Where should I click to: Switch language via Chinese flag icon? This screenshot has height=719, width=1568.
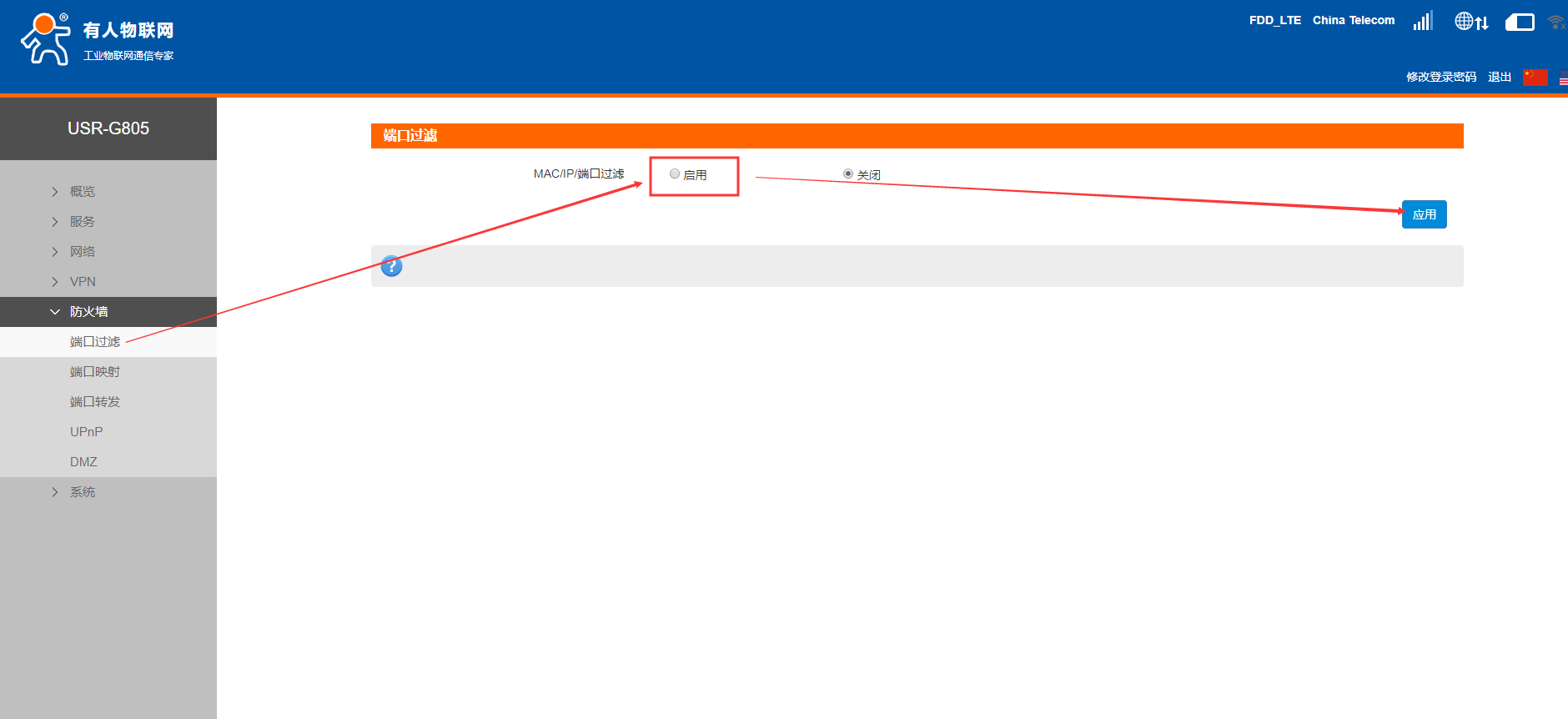point(1535,78)
